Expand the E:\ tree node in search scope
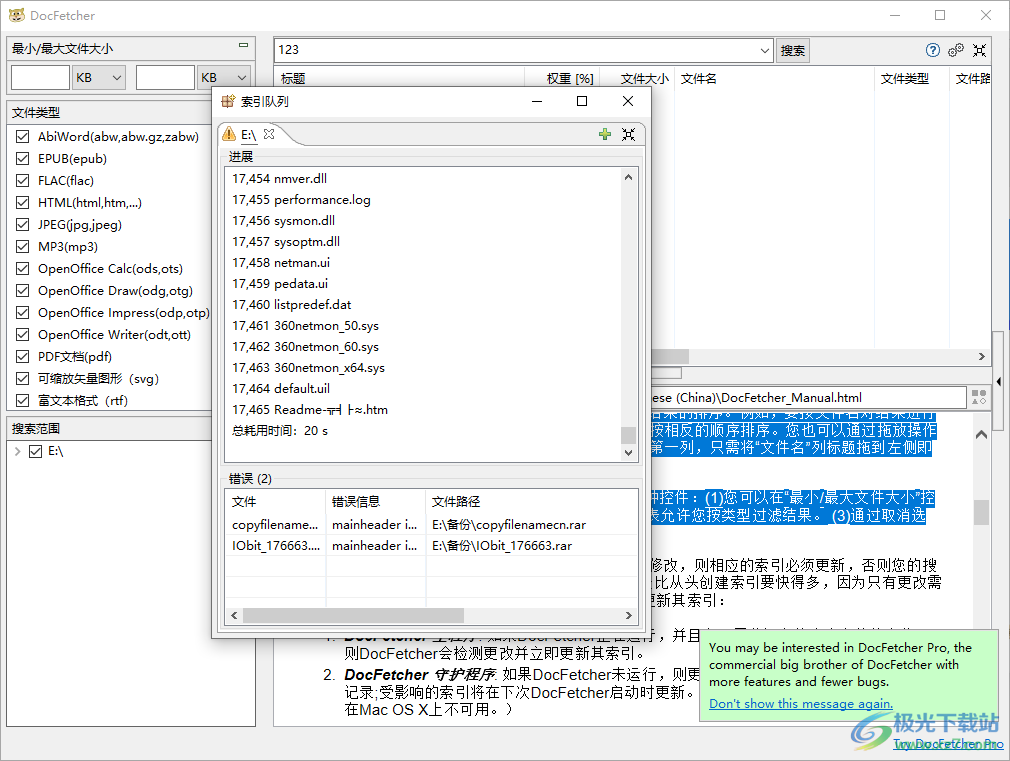Screen dimensions: 1010x761 point(17,451)
